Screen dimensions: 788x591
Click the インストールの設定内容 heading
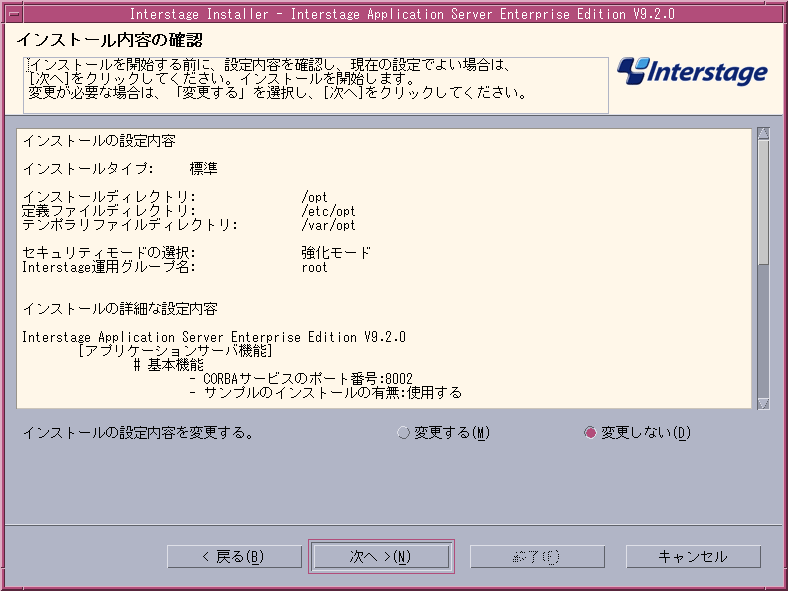coord(99,141)
